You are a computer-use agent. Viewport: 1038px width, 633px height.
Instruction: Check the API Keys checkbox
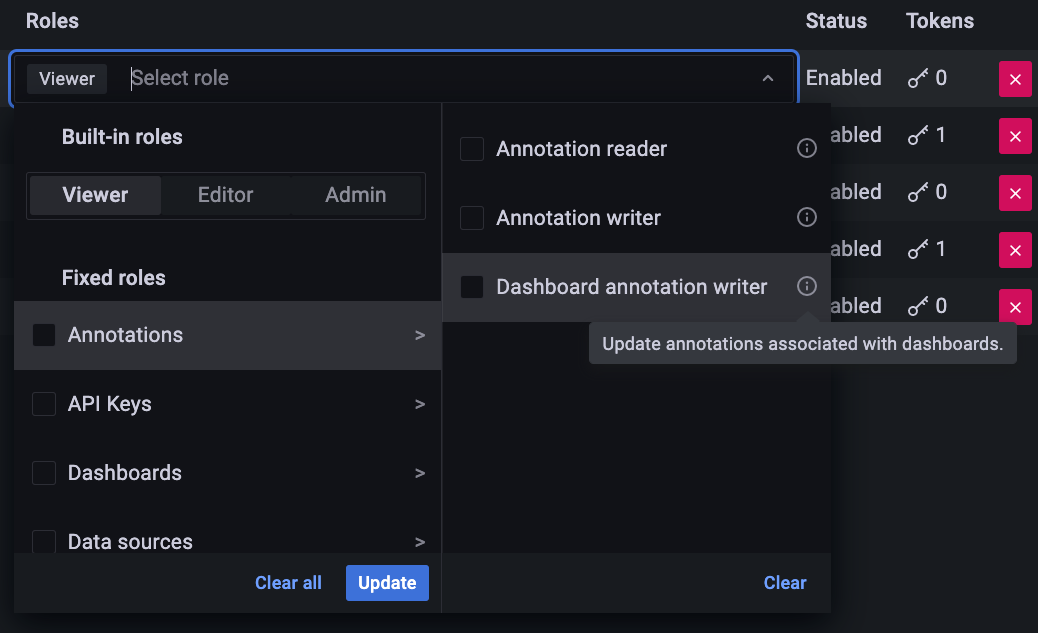click(44, 404)
